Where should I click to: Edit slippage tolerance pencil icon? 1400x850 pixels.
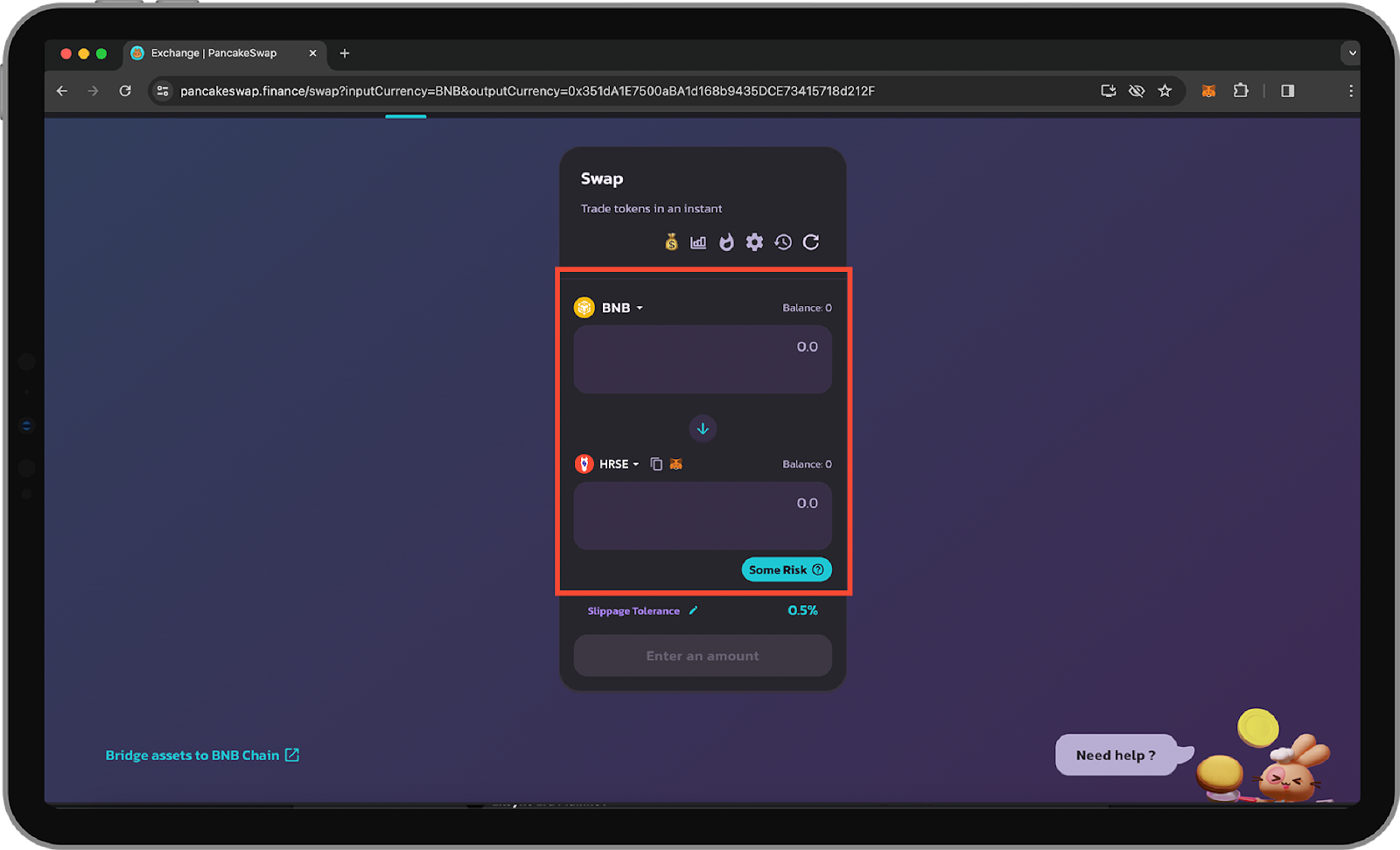(693, 610)
